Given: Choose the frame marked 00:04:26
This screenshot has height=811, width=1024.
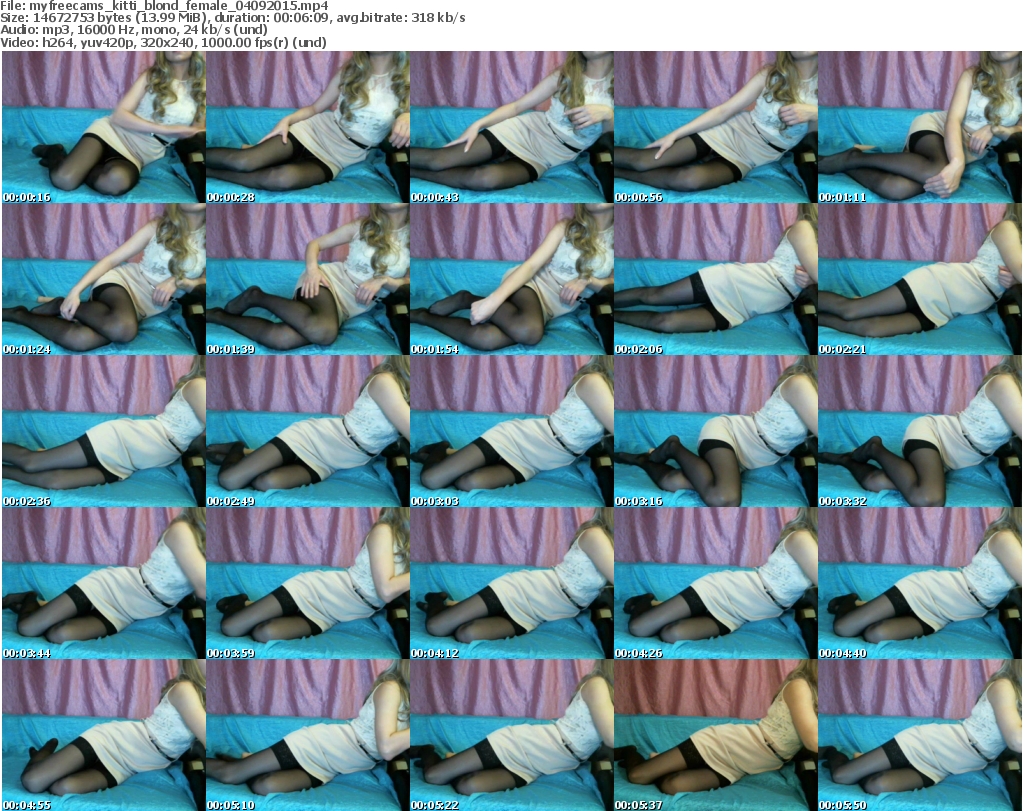Looking at the screenshot, I should 715,584.
